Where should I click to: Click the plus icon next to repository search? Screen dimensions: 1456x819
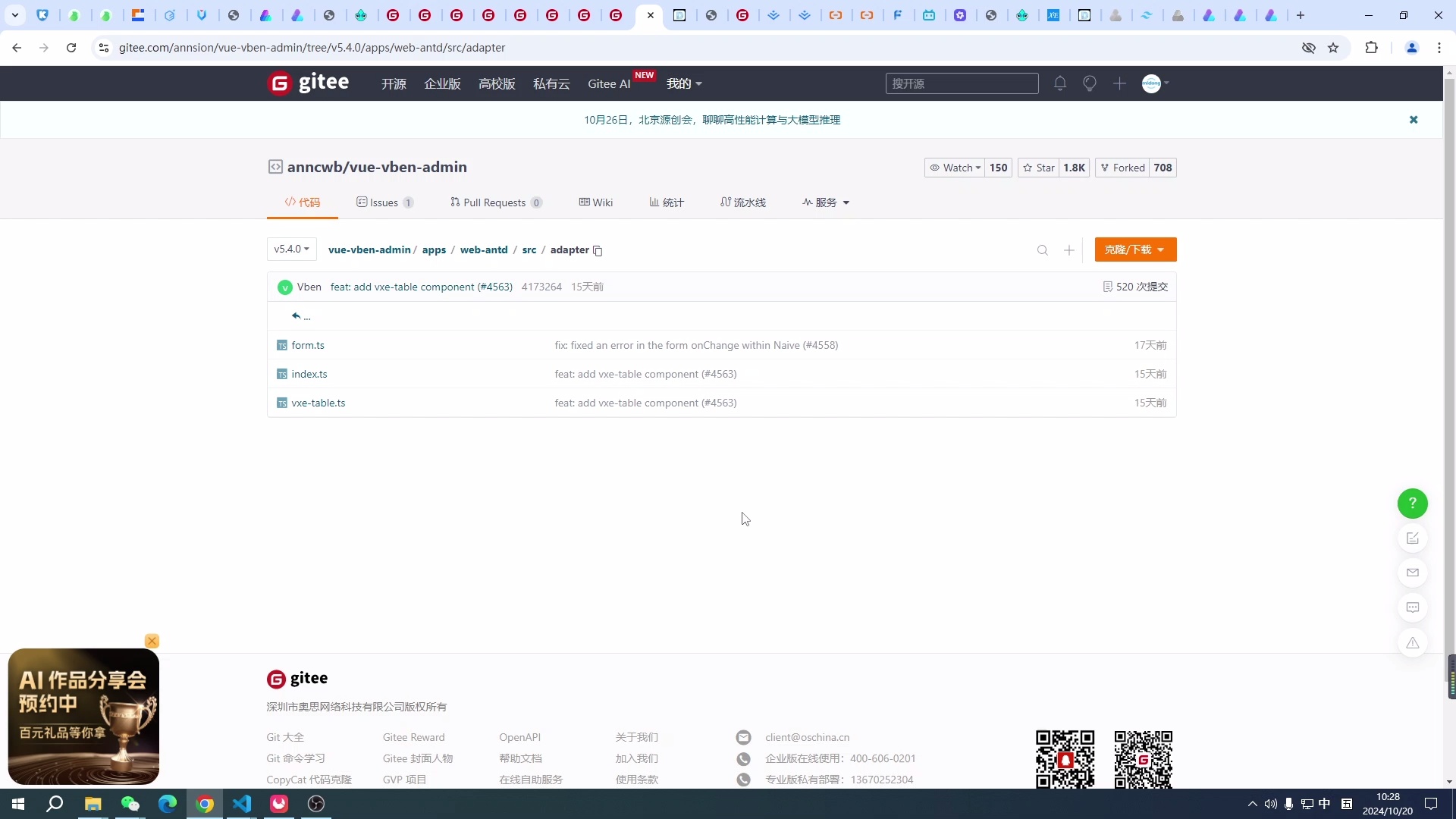1068,249
